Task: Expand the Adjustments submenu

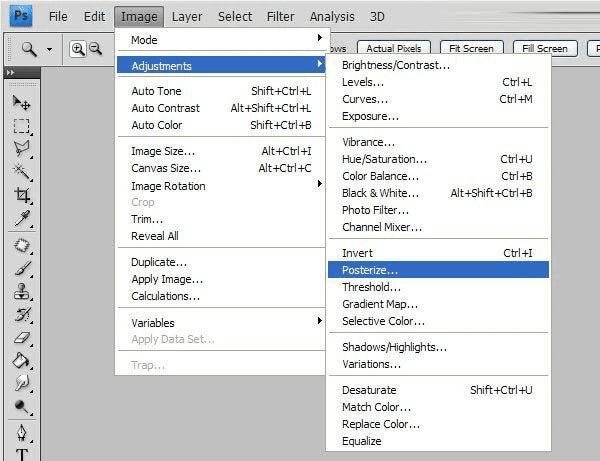Action: (x=221, y=65)
